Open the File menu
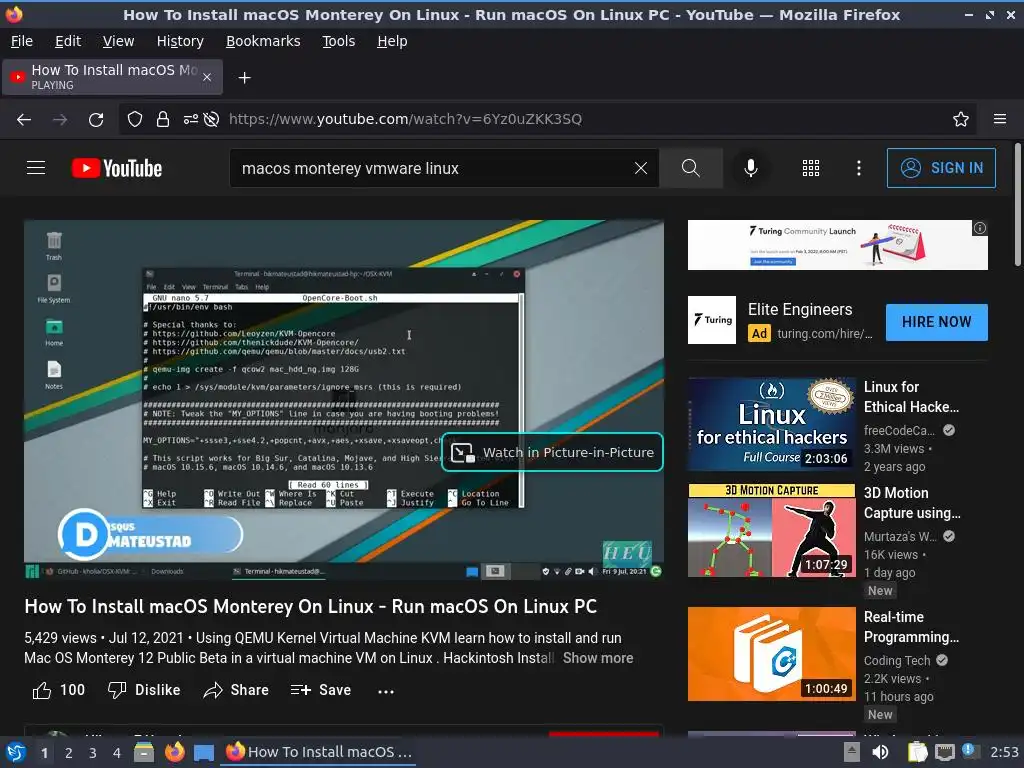Screen dimensions: 1024x768 22,41
